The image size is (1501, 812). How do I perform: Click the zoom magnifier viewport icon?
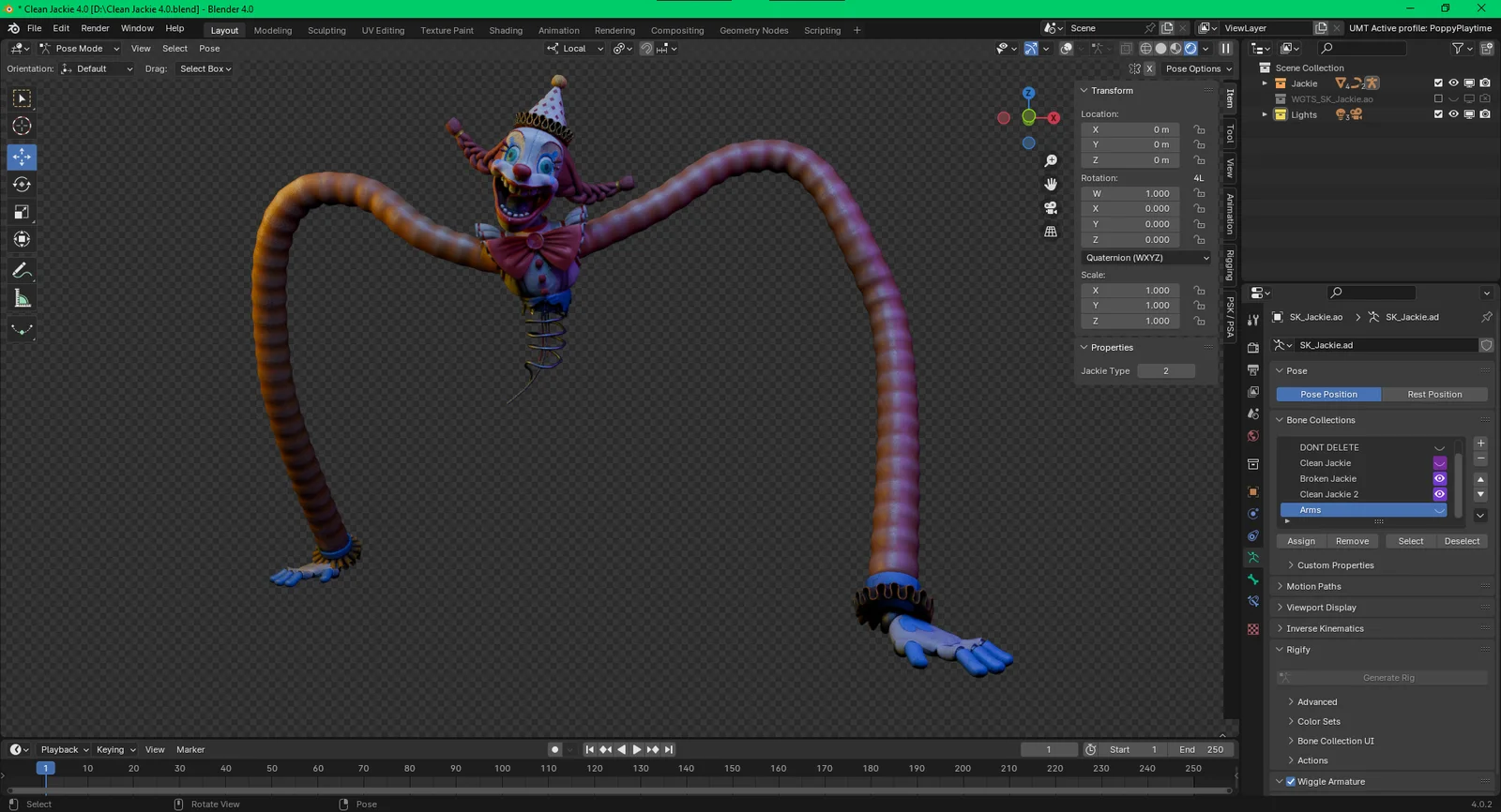[1051, 161]
